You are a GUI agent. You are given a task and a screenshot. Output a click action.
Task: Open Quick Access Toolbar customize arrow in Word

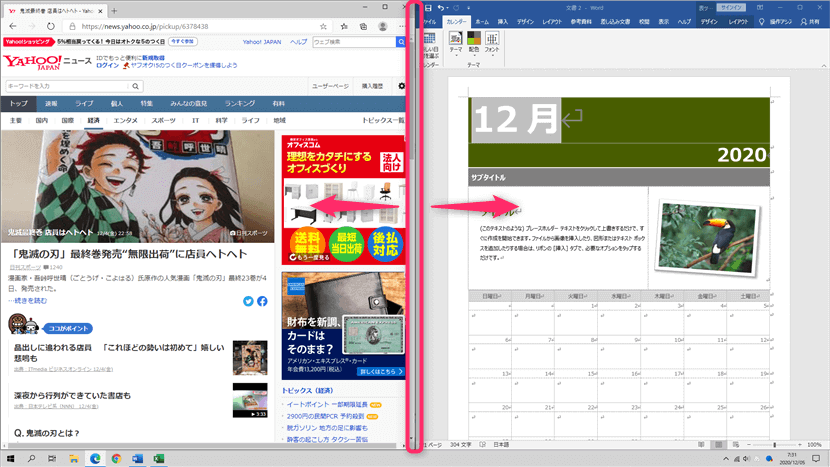coord(468,7)
